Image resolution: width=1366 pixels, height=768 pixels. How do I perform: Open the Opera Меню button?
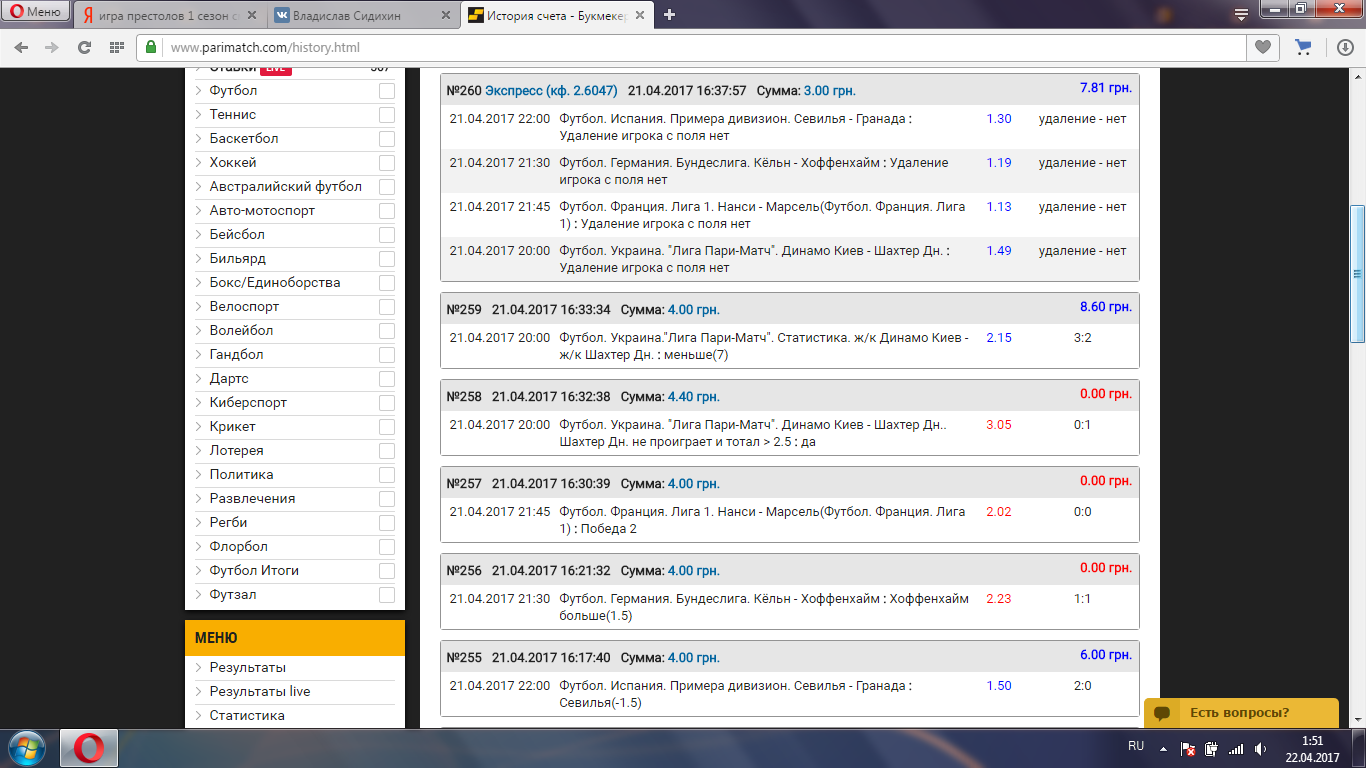pos(35,12)
